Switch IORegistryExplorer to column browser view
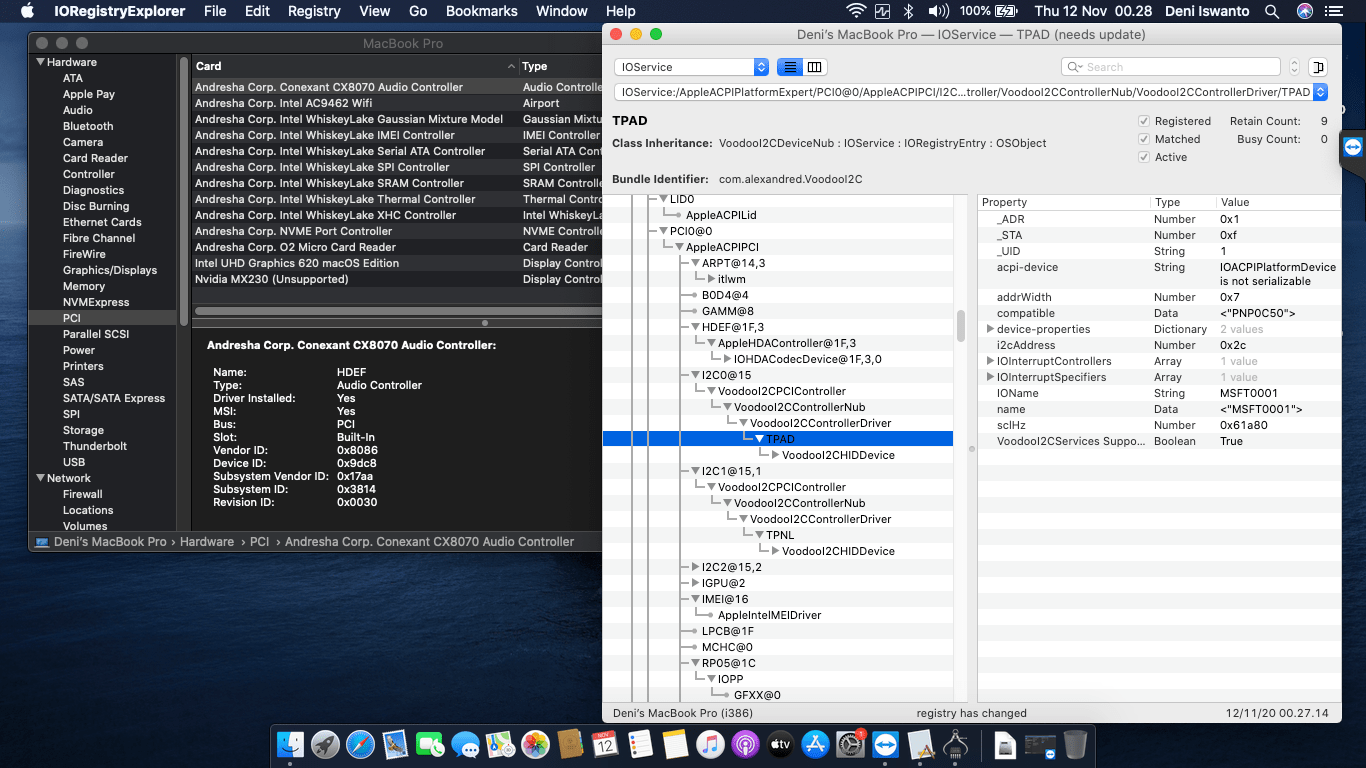Viewport: 1366px width, 768px height. point(815,67)
